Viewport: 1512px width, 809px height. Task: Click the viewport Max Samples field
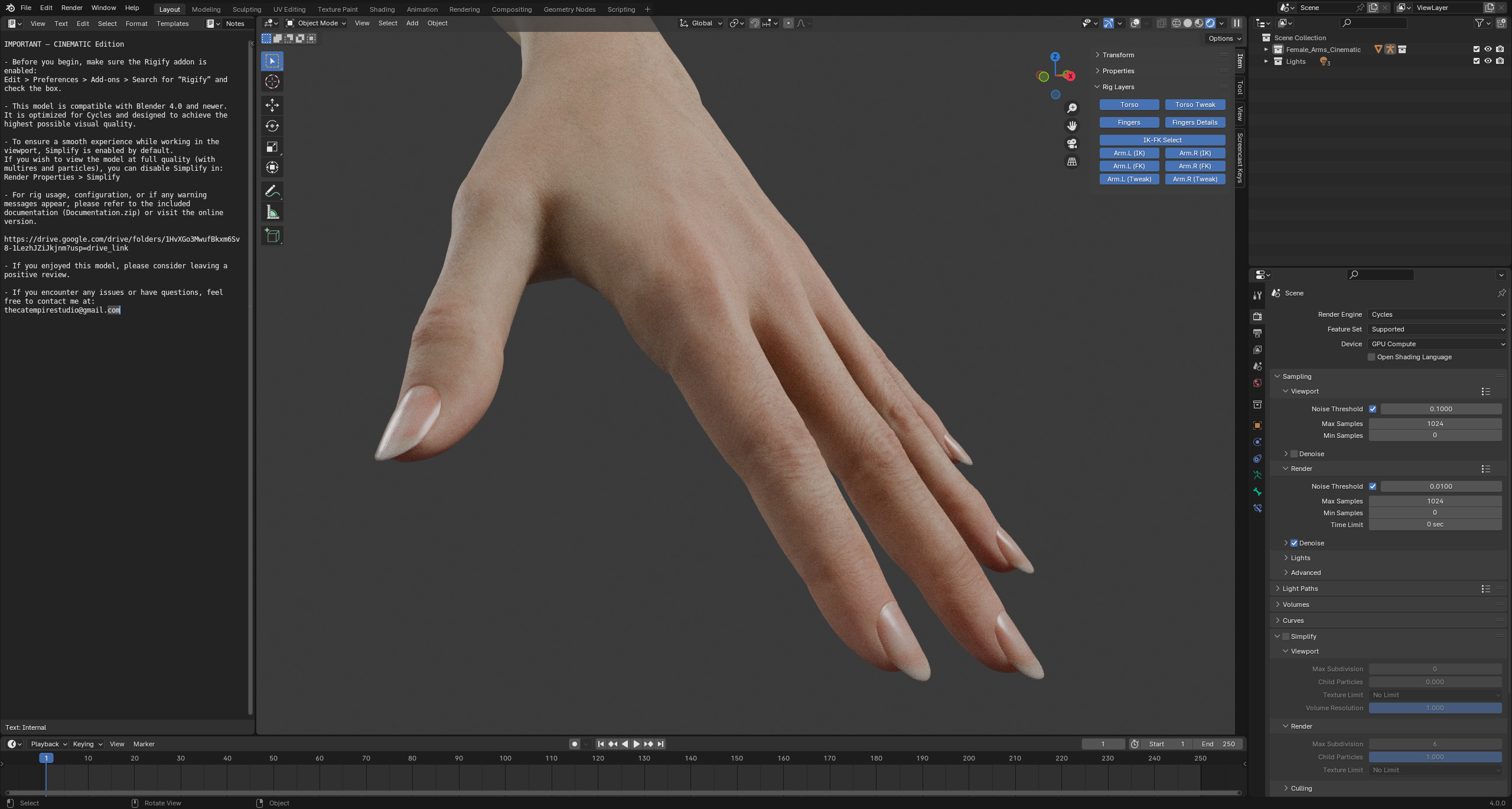click(1435, 424)
